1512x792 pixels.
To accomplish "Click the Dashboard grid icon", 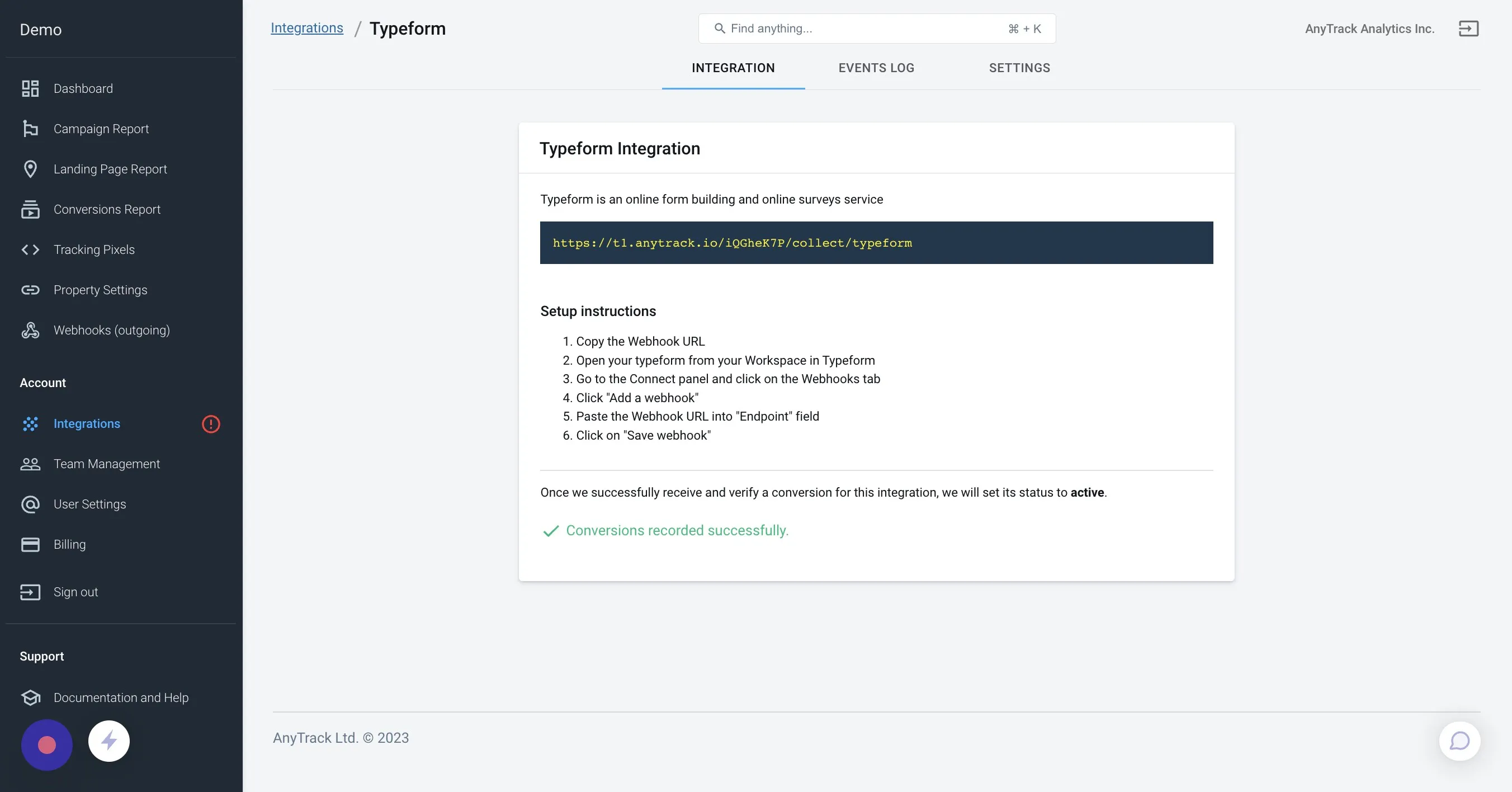I will [x=30, y=88].
